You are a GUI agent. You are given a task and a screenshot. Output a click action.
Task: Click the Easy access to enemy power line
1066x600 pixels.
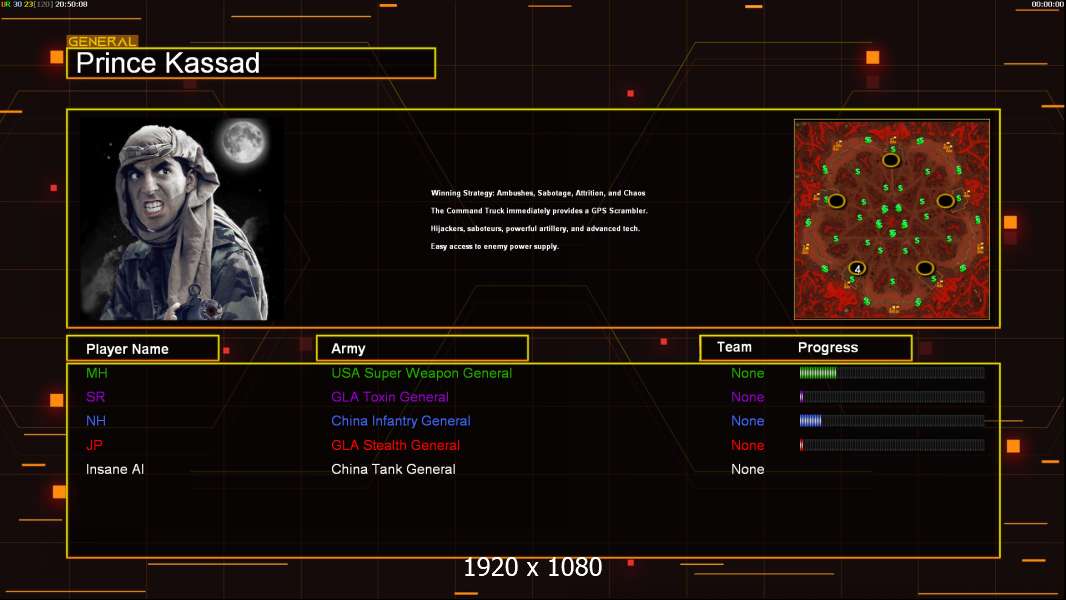click(494, 246)
